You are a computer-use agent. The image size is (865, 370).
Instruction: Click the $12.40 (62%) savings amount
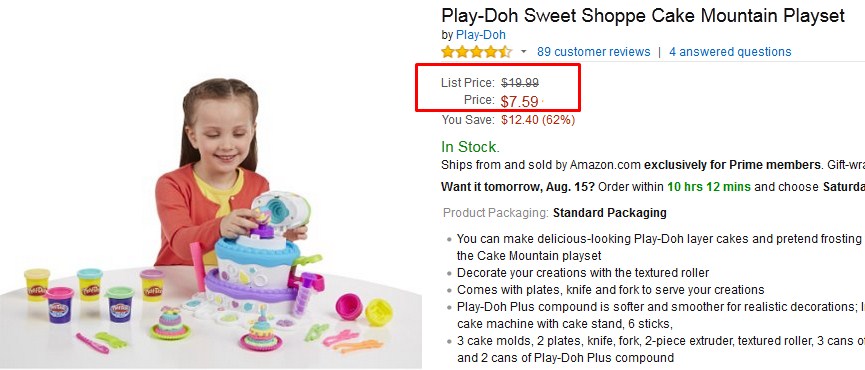pyautogui.click(x=538, y=120)
